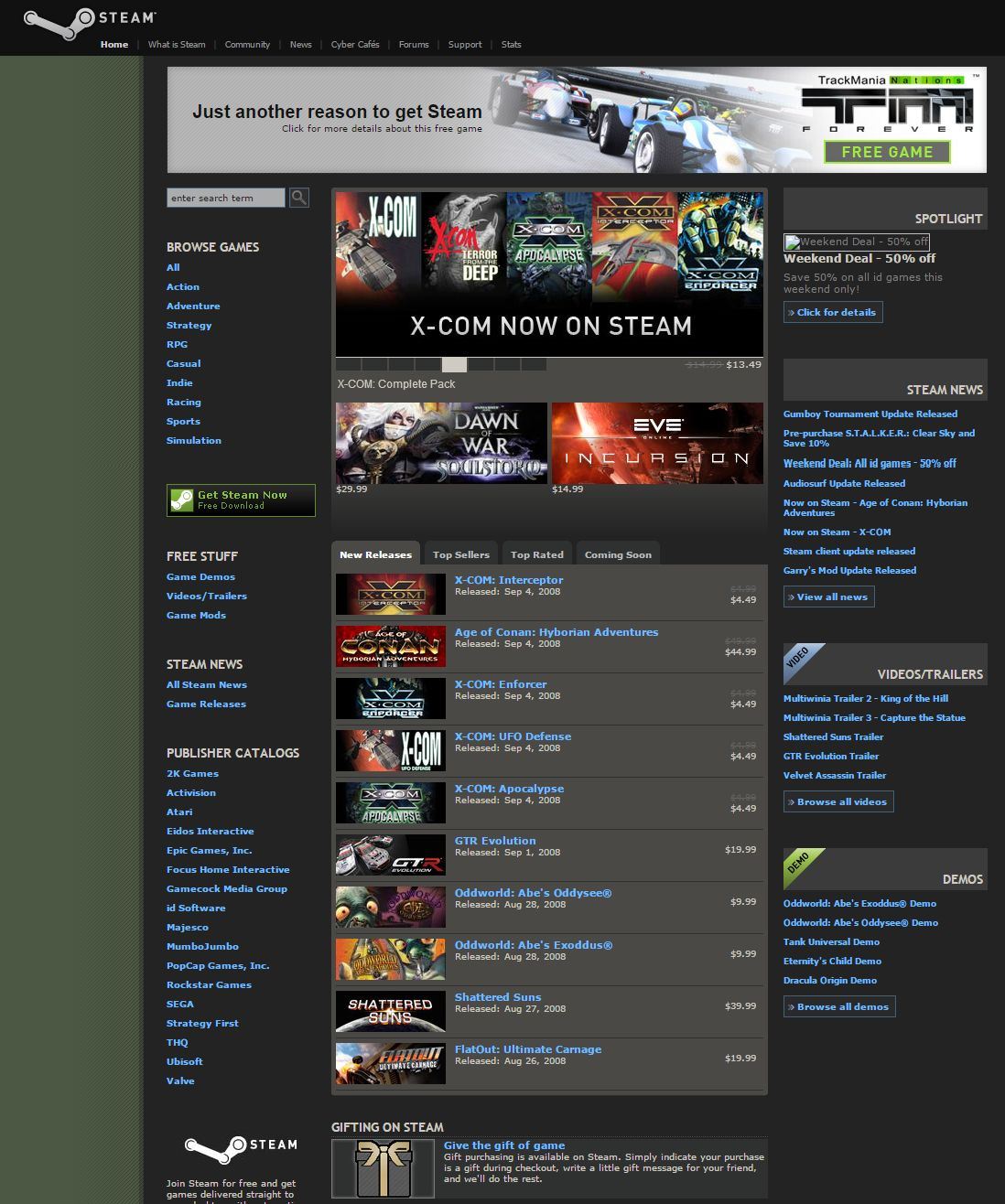Open the Home nav item
This screenshot has height=1204, width=1005.
114,44
